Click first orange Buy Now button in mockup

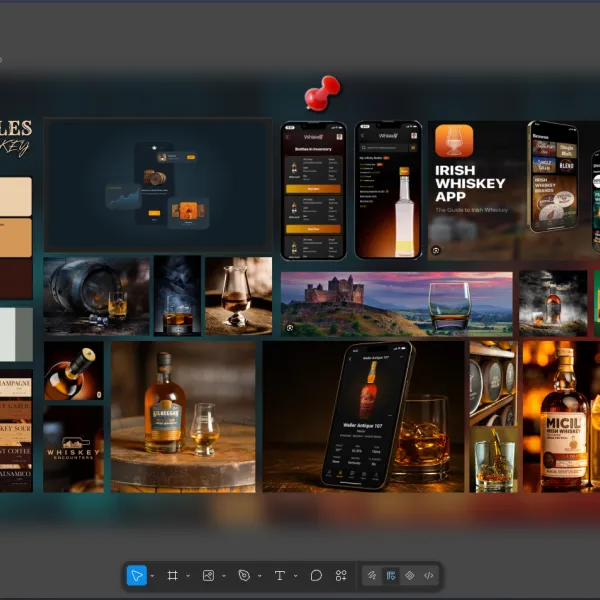(313, 189)
